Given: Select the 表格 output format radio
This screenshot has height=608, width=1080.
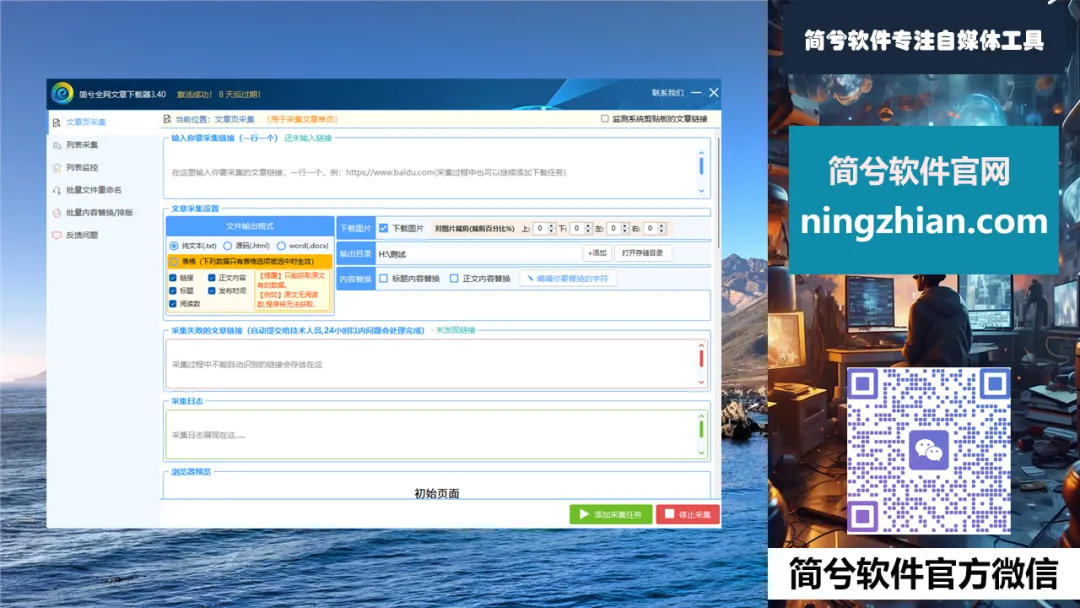Looking at the screenshot, I should [174, 262].
